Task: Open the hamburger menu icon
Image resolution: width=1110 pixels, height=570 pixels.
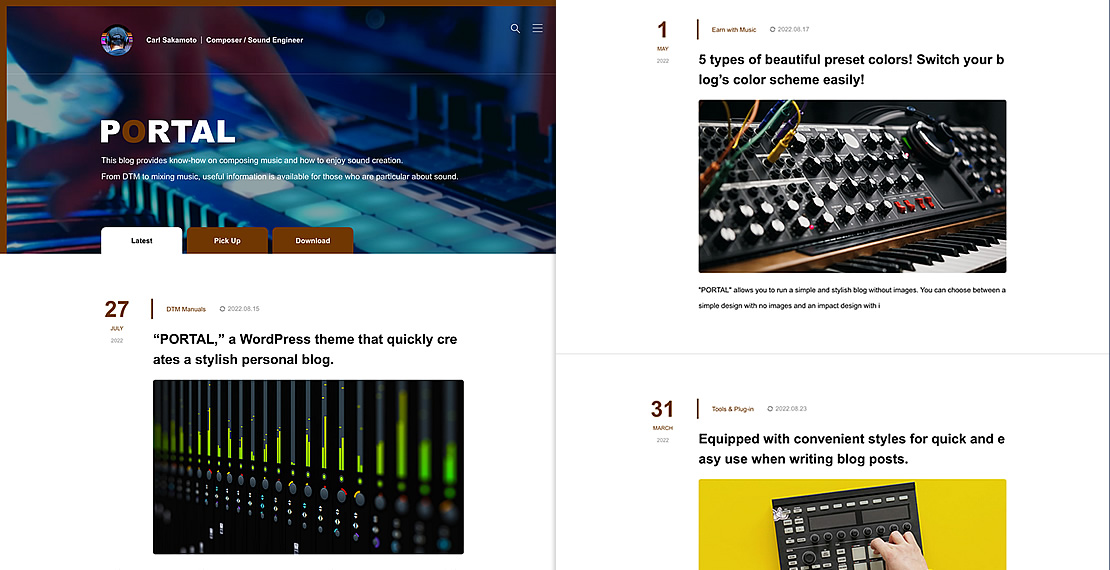Action: (x=538, y=28)
